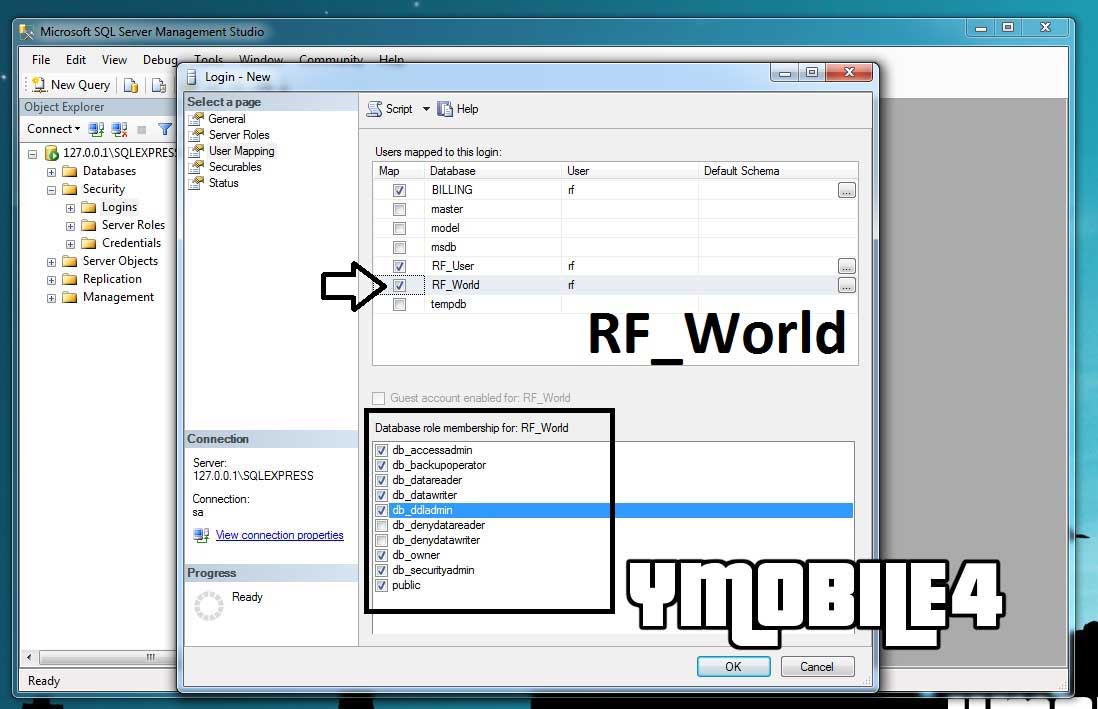Viewport: 1098px width, 709px height.
Task: Open the File menu
Action: 41,60
